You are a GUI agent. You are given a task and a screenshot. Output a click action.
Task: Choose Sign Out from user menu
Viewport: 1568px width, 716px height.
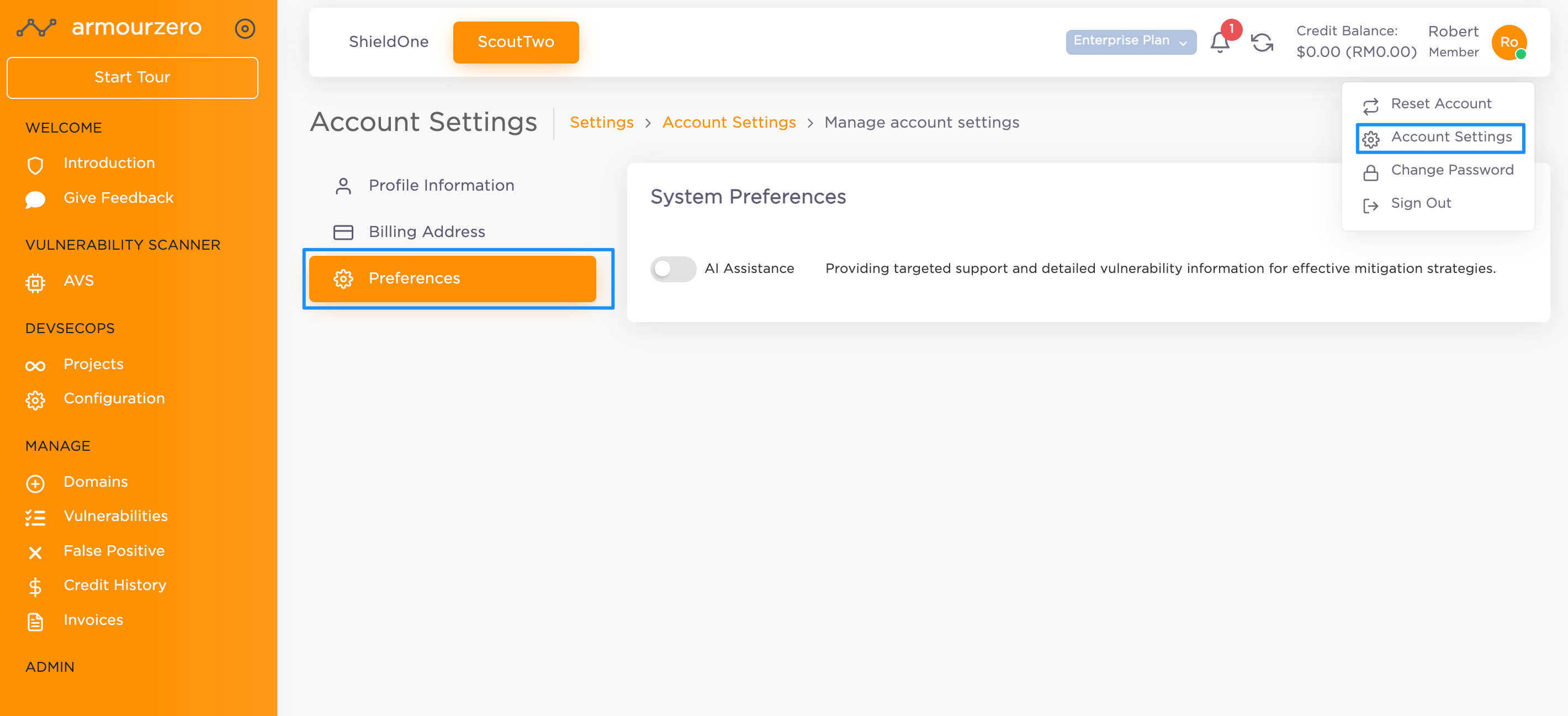[1437, 203]
